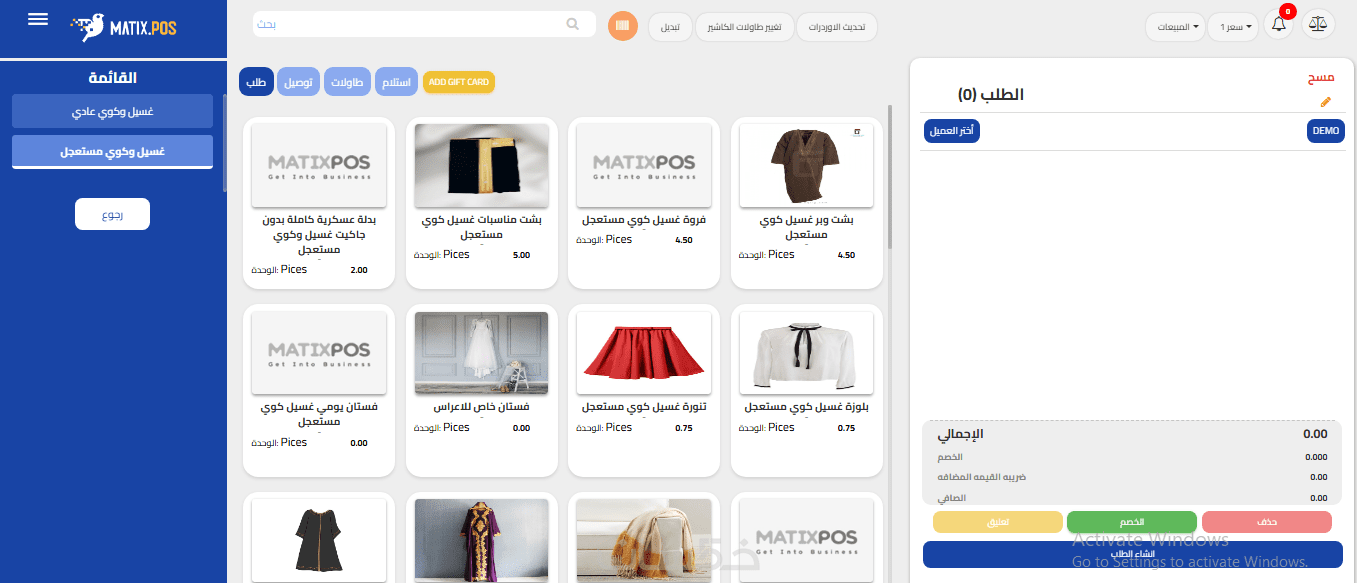Click the الصافى net label

tap(951, 498)
